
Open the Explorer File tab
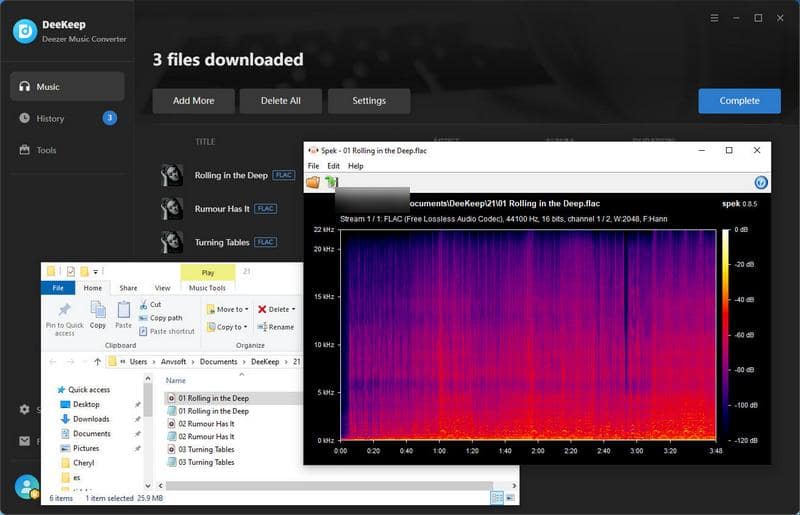[x=58, y=288]
